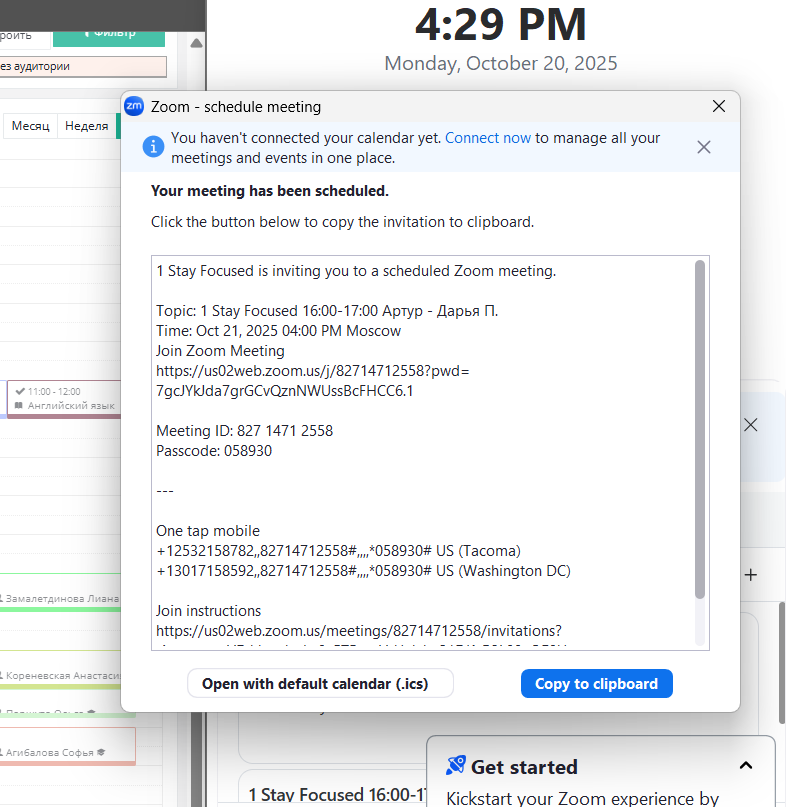Click the Zoom main window scrollbar
This screenshot has width=786, height=807.
coord(782,663)
